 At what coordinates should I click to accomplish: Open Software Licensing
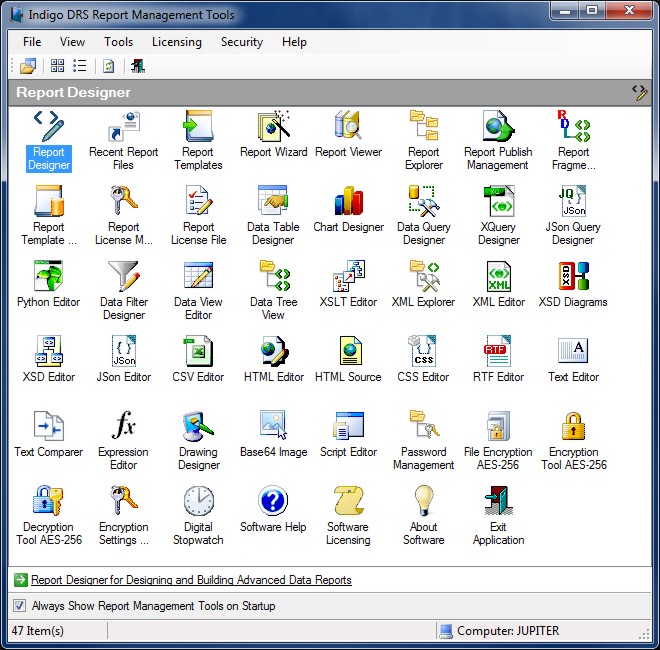(348, 516)
